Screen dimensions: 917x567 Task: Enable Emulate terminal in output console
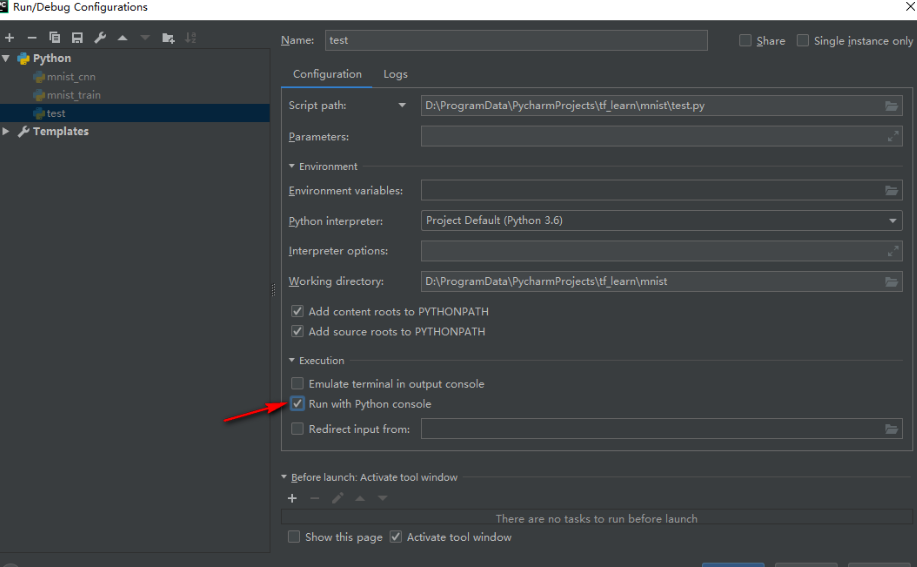(x=297, y=383)
